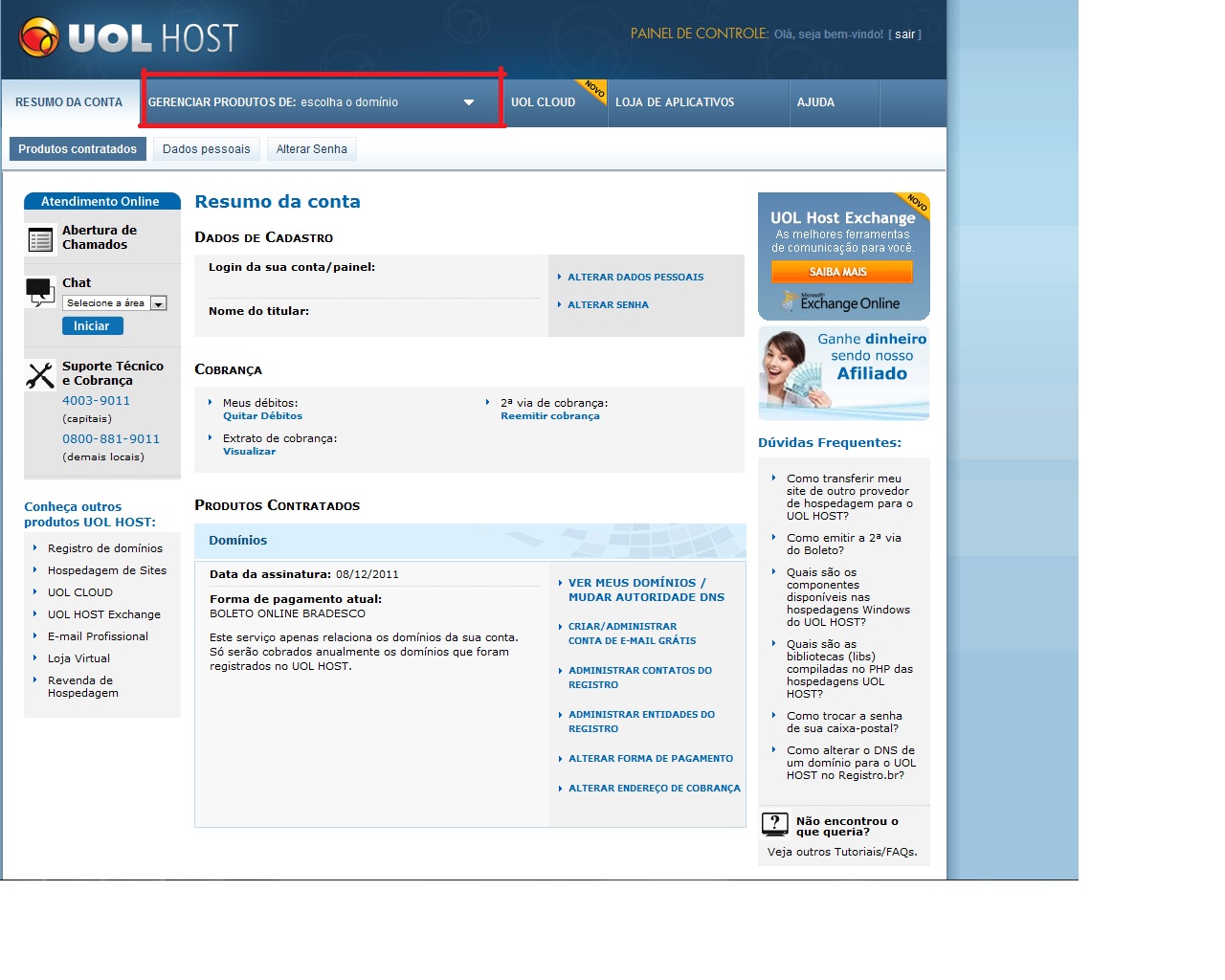Click the 'sair' logout link
Screen dimensions: 1225x980
tap(905, 34)
